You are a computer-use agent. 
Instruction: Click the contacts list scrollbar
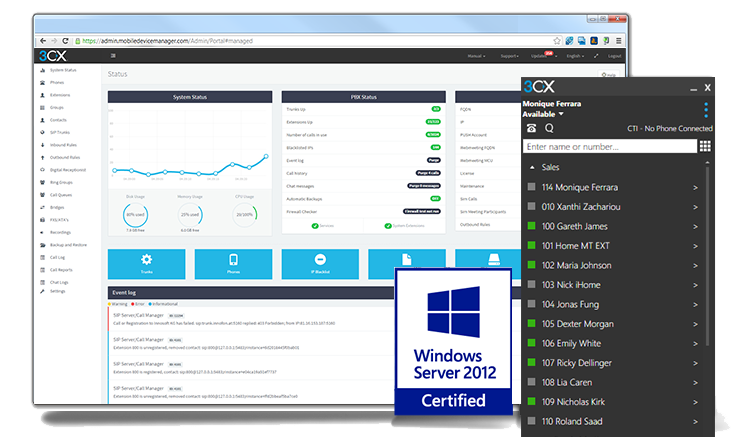click(707, 255)
